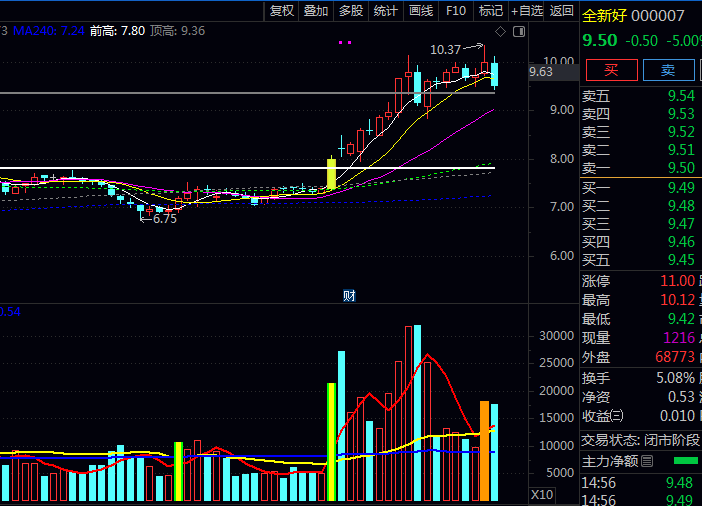702x506 pixels.
Task: Click the 10.37 high price annotation
Action: point(446,49)
